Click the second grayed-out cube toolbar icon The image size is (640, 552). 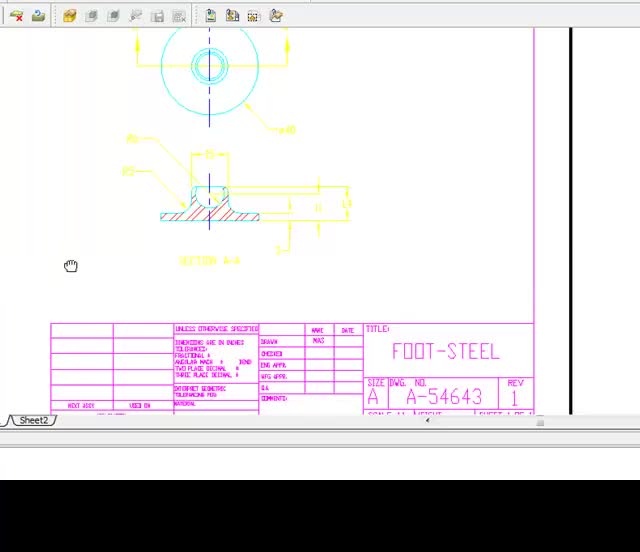coord(113,16)
